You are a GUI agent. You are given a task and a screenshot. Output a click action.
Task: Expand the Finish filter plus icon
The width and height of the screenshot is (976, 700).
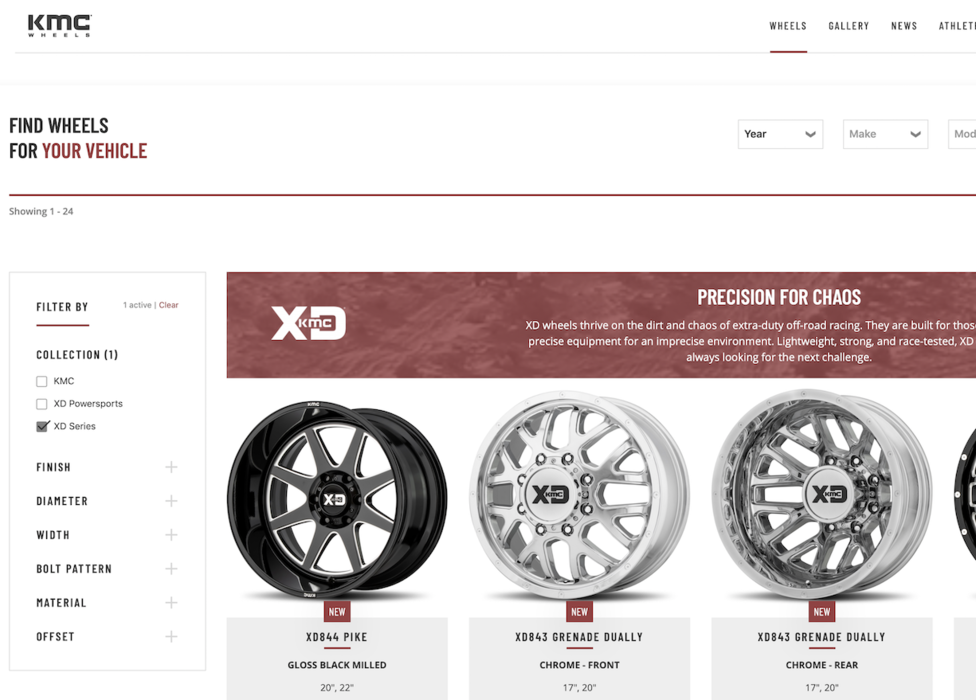coord(171,467)
